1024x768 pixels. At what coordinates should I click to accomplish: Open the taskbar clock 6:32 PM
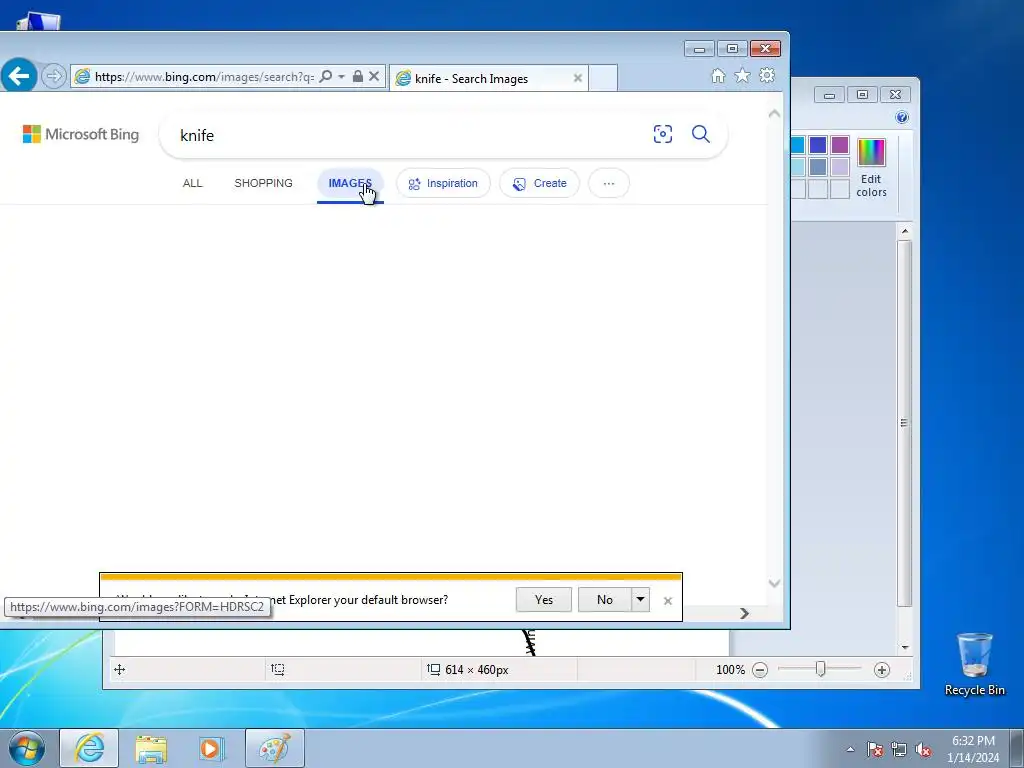pos(973,748)
